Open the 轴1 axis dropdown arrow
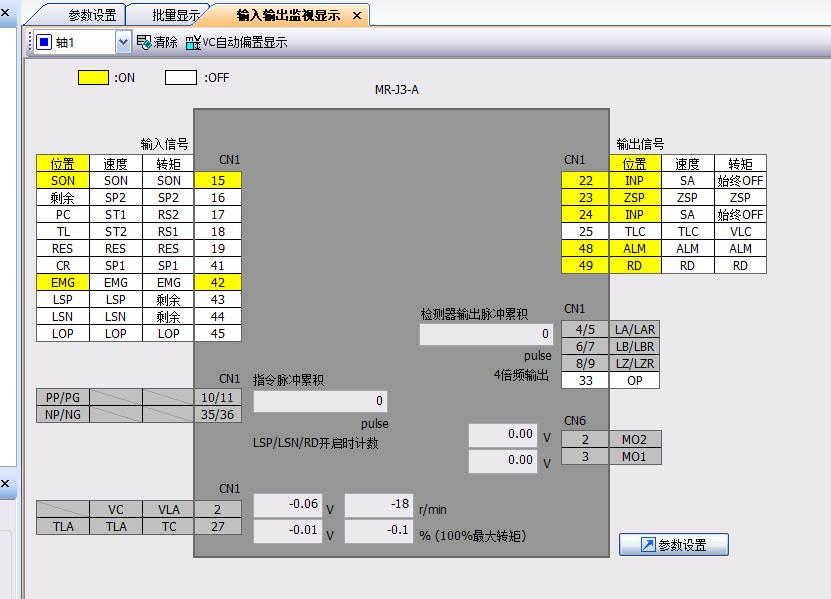 coord(123,42)
